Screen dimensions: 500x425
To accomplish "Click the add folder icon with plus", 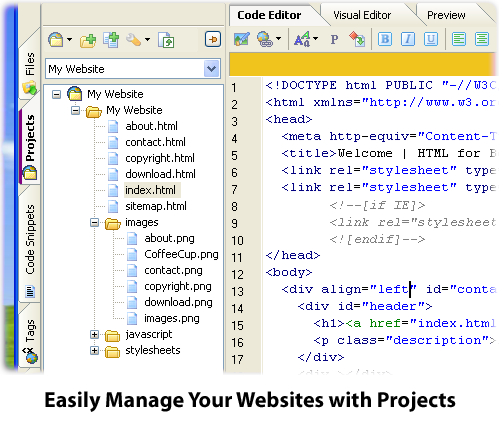I will tap(88, 40).
